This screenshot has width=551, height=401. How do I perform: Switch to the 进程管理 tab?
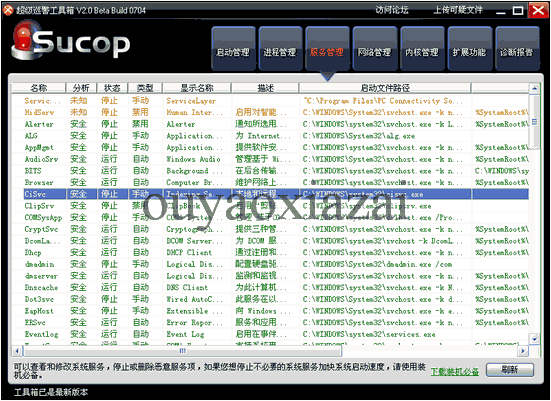click(x=280, y=48)
